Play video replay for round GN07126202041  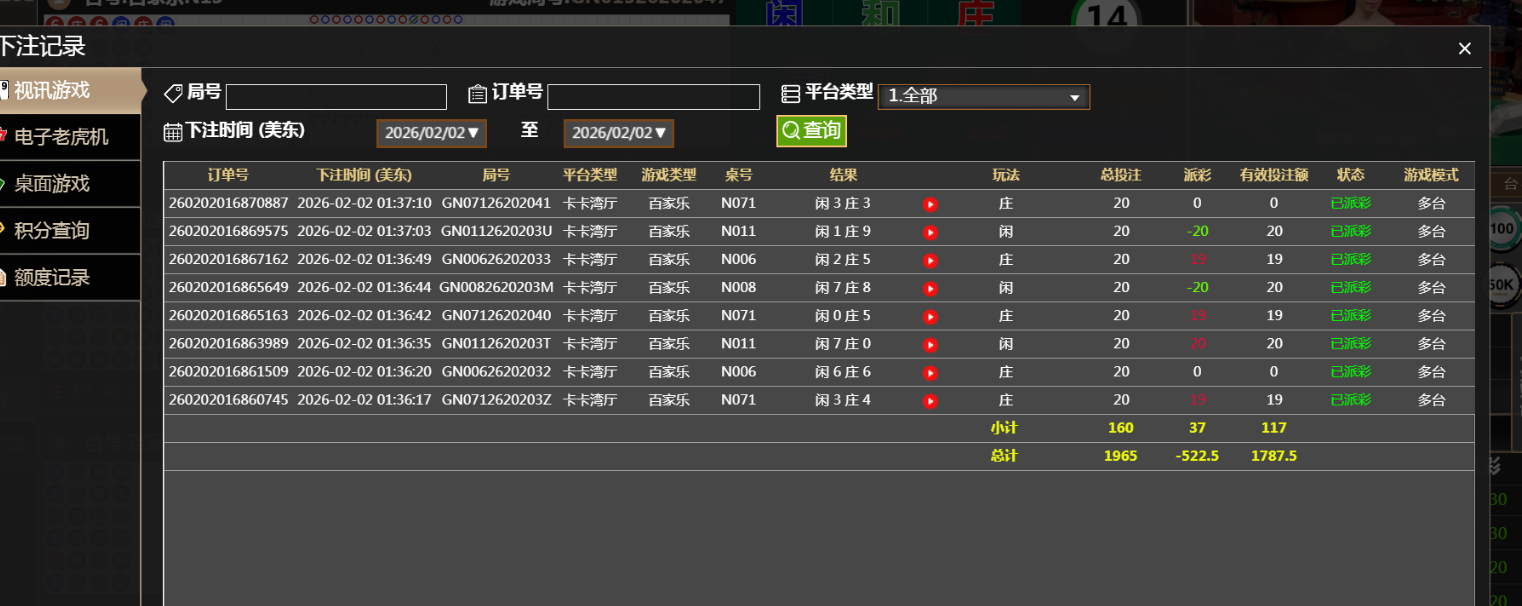(930, 204)
